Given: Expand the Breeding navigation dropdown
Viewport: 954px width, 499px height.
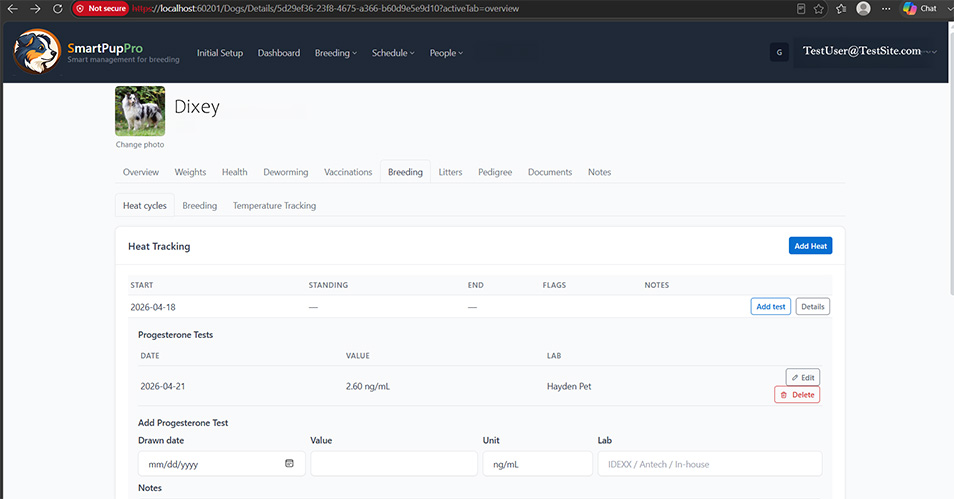Looking at the screenshot, I should 336,53.
